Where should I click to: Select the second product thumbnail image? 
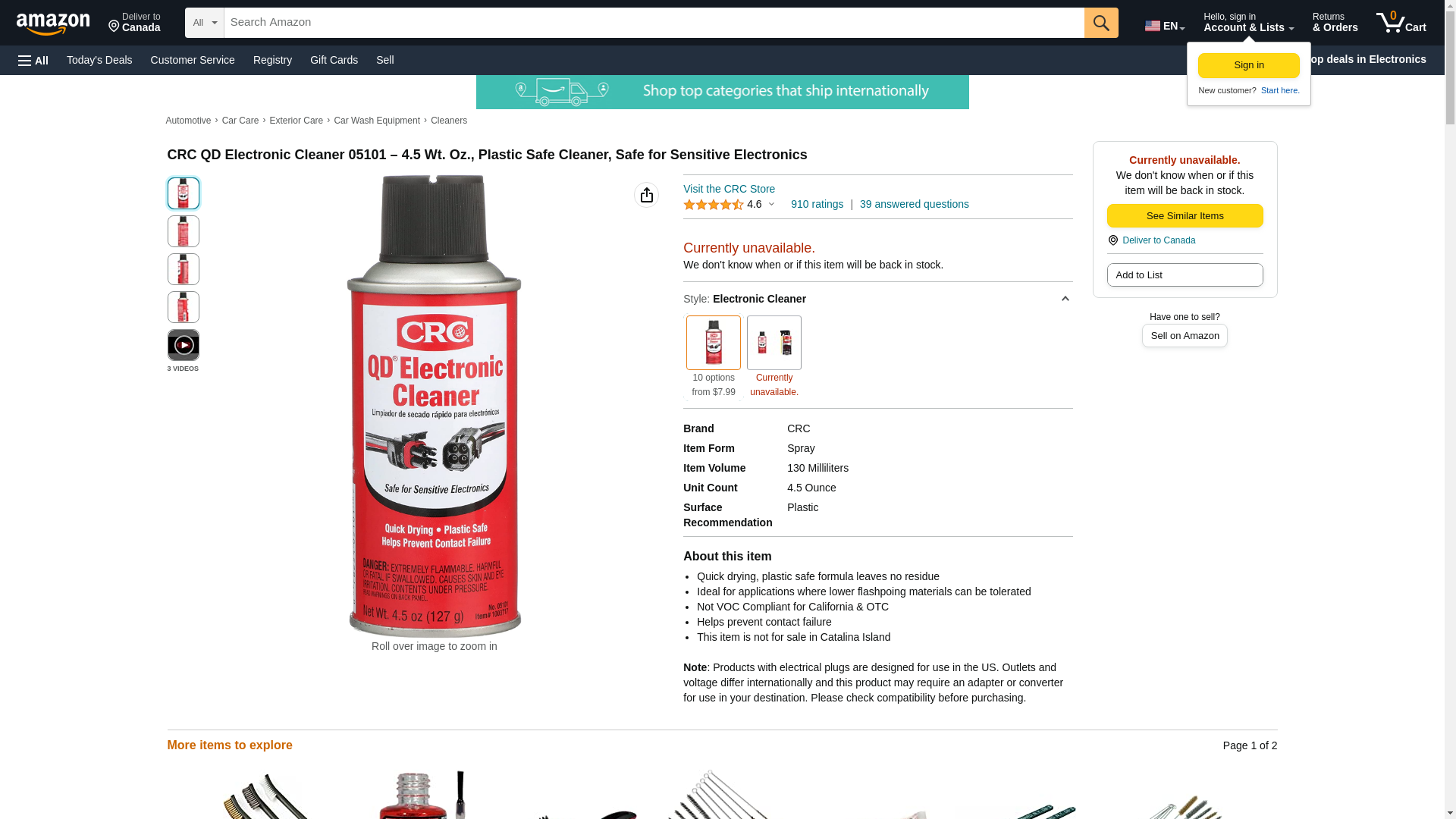(184, 231)
